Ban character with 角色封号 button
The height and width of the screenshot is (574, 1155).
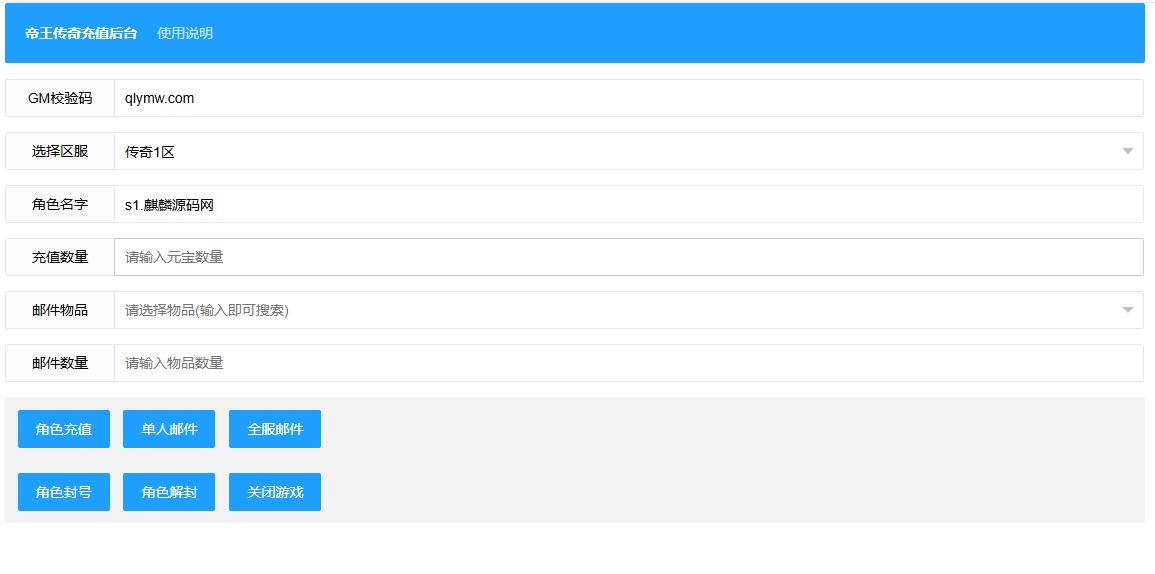pyautogui.click(x=64, y=492)
